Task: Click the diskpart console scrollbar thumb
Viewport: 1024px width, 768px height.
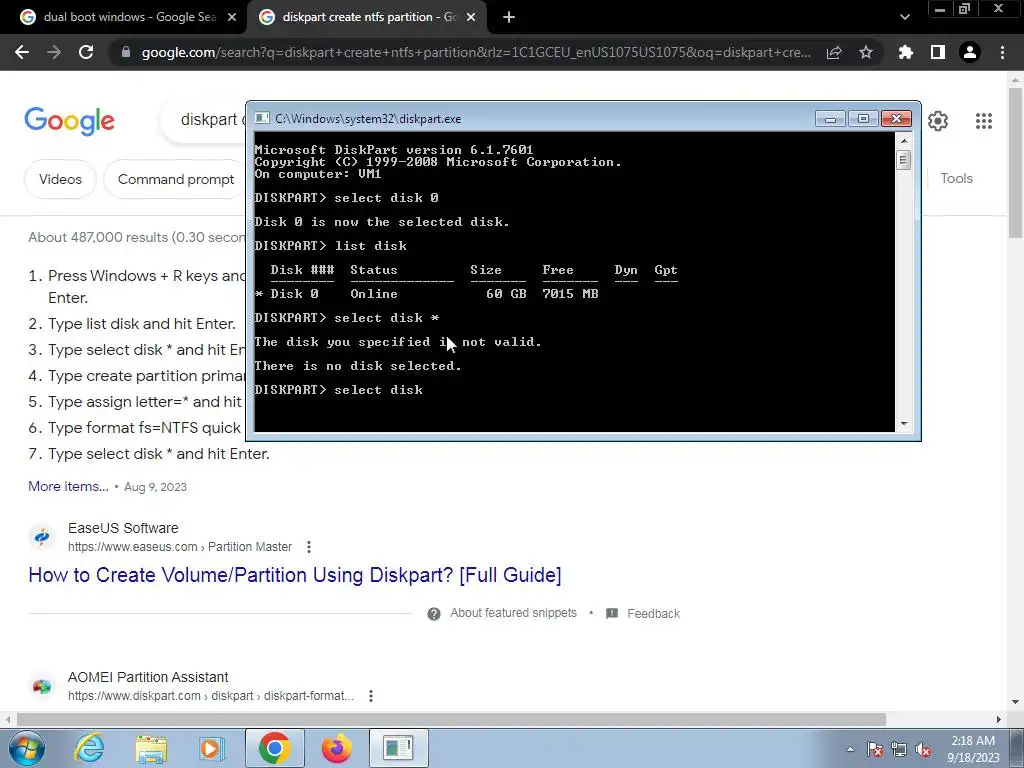Action: [x=904, y=160]
